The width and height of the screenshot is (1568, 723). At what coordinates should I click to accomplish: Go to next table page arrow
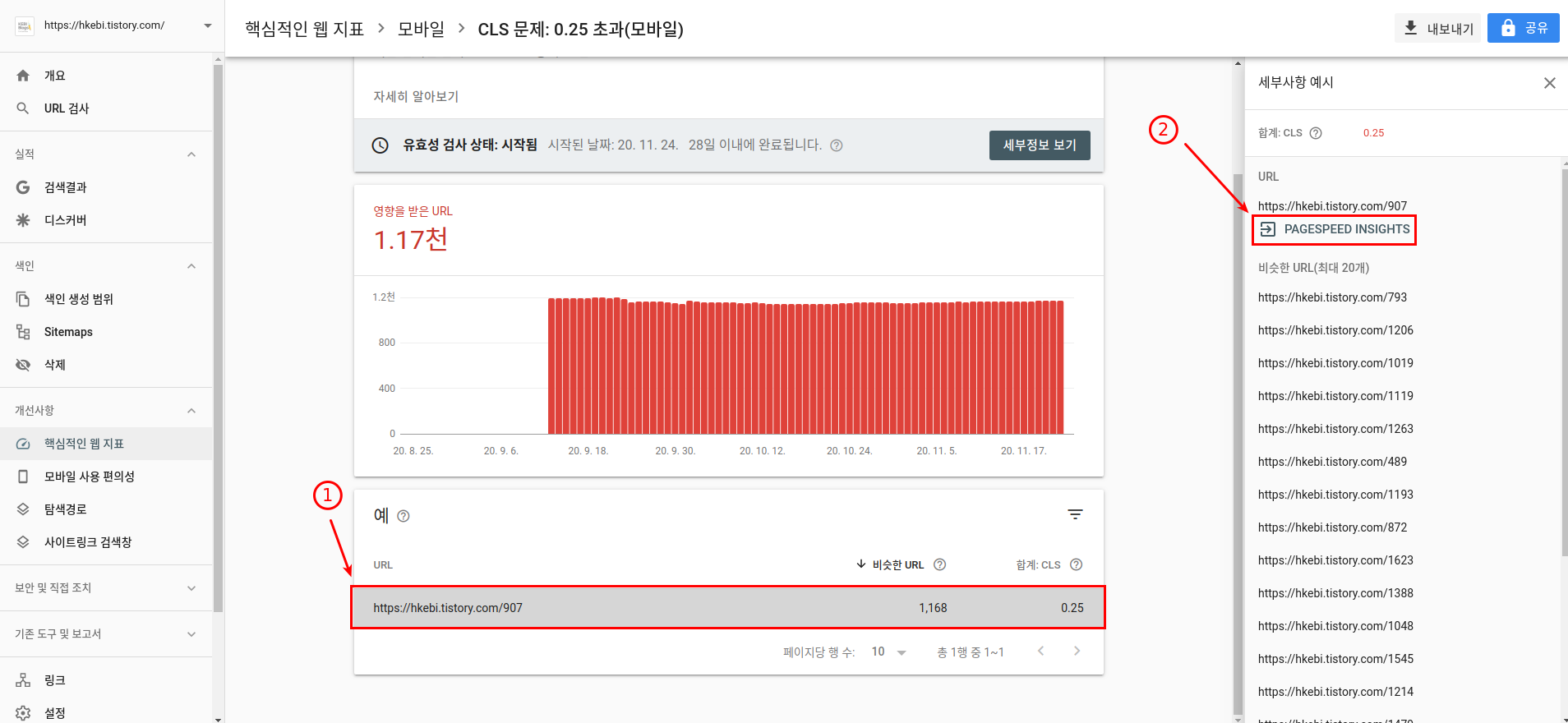point(1077,651)
